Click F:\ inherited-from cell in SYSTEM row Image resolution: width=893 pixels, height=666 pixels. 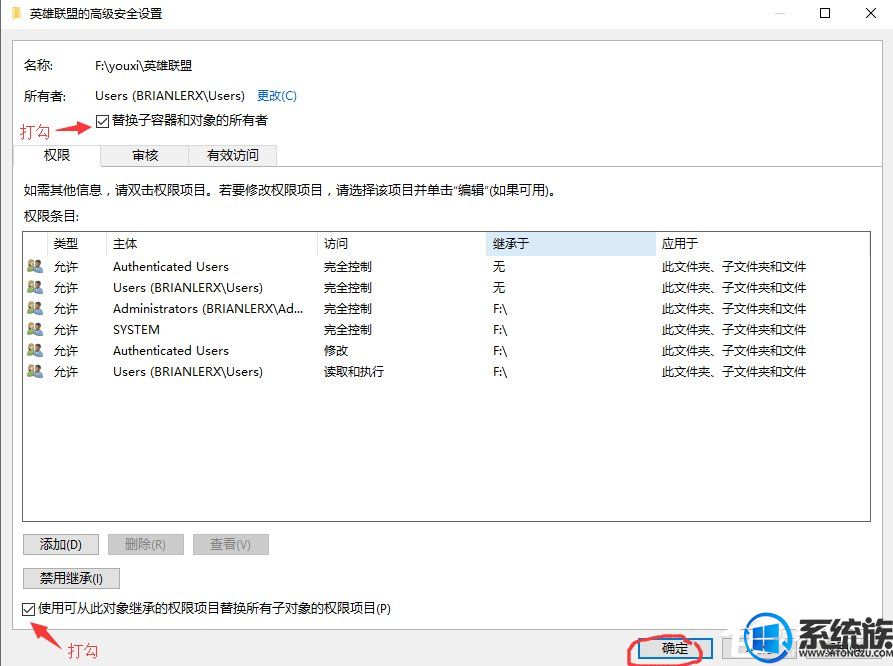click(x=499, y=330)
